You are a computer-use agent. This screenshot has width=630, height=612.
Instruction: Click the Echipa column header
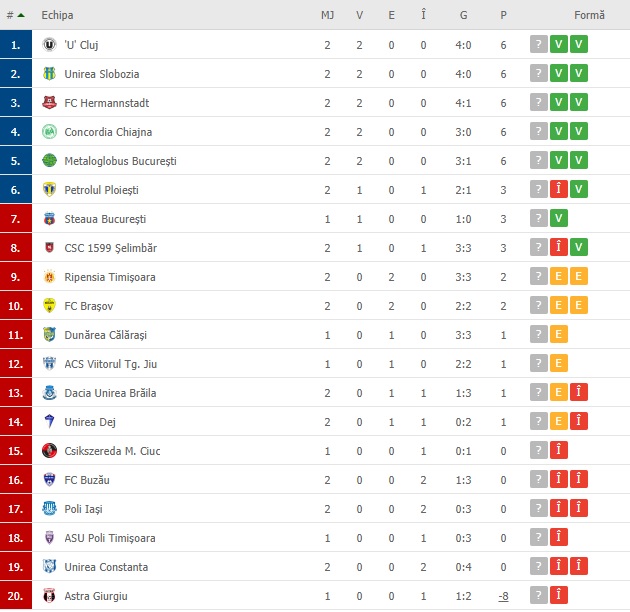[57, 15]
